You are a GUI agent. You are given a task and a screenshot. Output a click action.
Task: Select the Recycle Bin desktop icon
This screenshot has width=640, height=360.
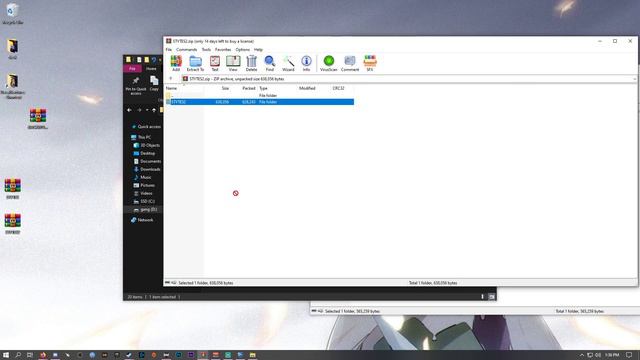[13, 13]
